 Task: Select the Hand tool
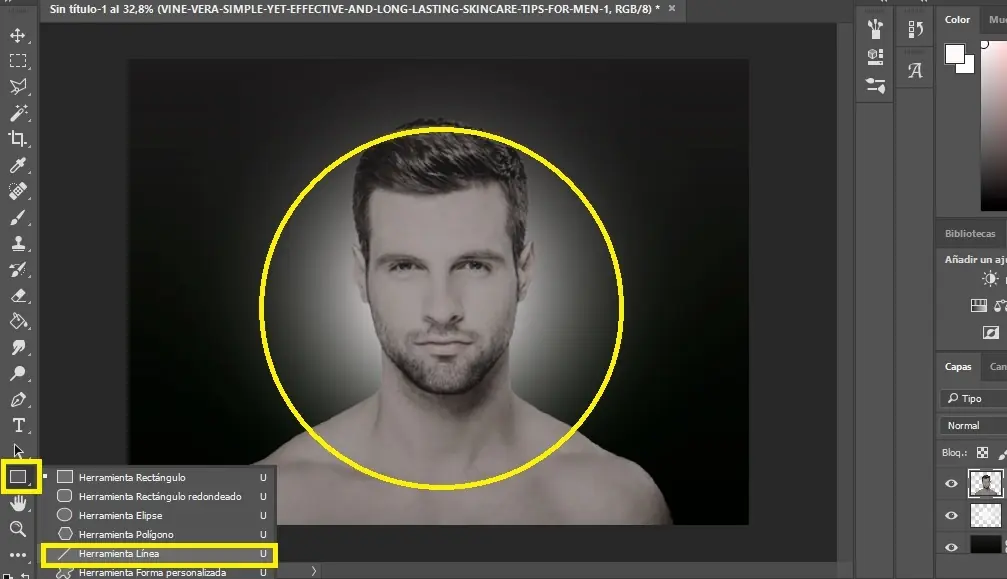pyautogui.click(x=18, y=503)
